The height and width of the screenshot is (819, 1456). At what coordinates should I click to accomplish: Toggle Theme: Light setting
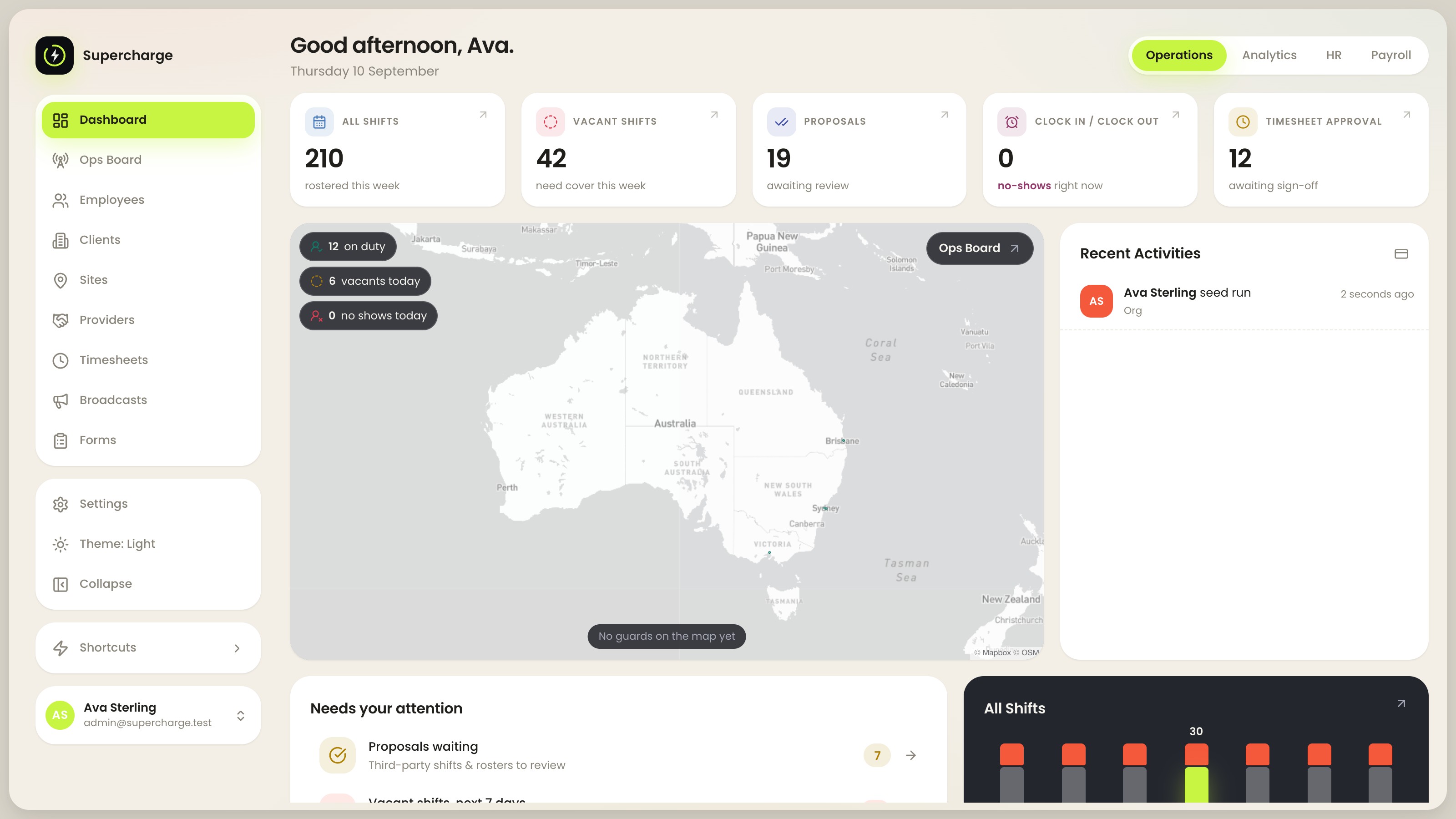(x=148, y=544)
